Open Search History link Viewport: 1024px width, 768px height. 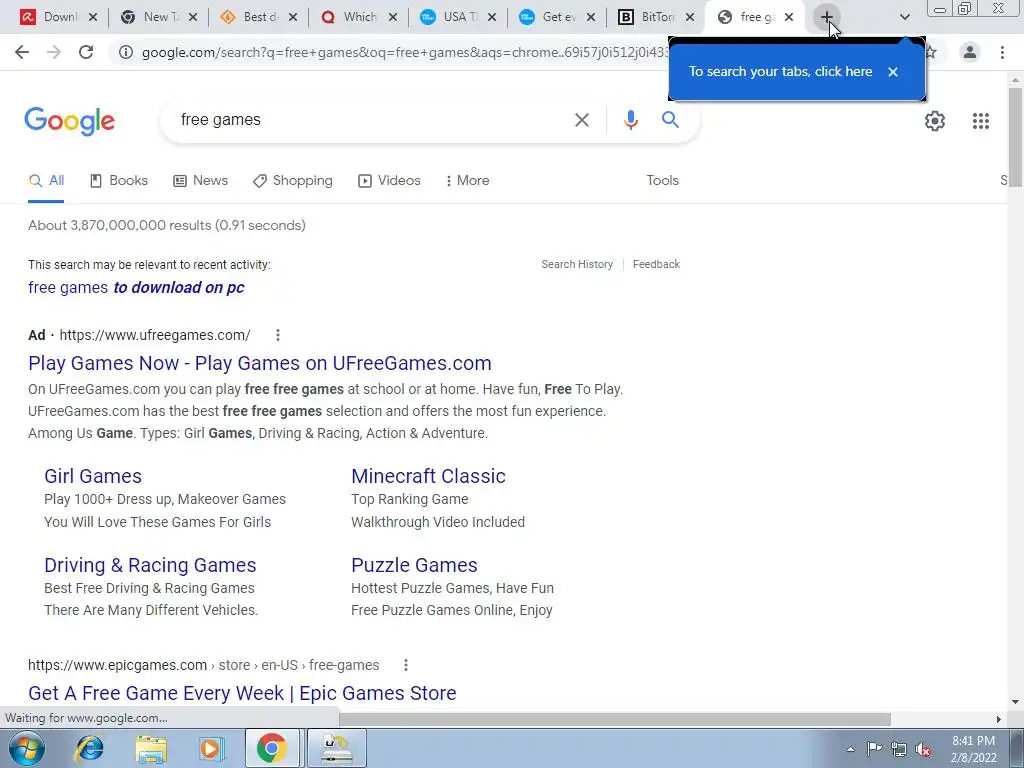click(577, 264)
